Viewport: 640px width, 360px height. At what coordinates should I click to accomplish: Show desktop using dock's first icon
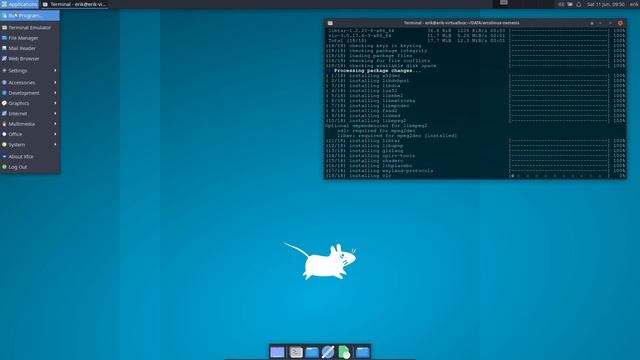pyautogui.click(x=277, y=352)
